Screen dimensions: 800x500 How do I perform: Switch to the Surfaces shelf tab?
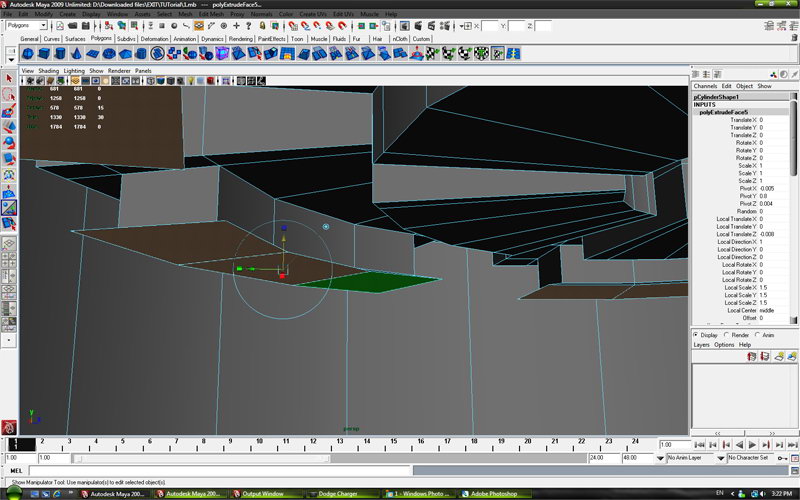click(75, 38)
